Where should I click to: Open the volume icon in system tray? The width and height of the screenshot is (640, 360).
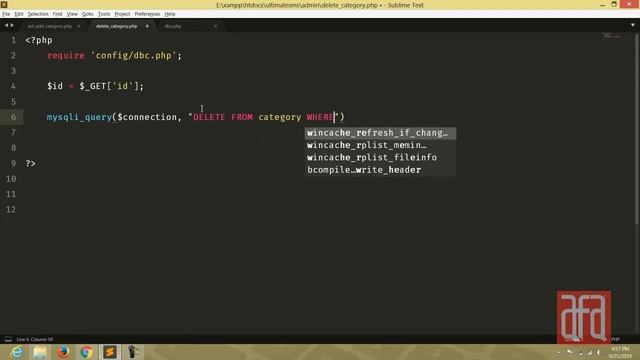coord(599,352)
